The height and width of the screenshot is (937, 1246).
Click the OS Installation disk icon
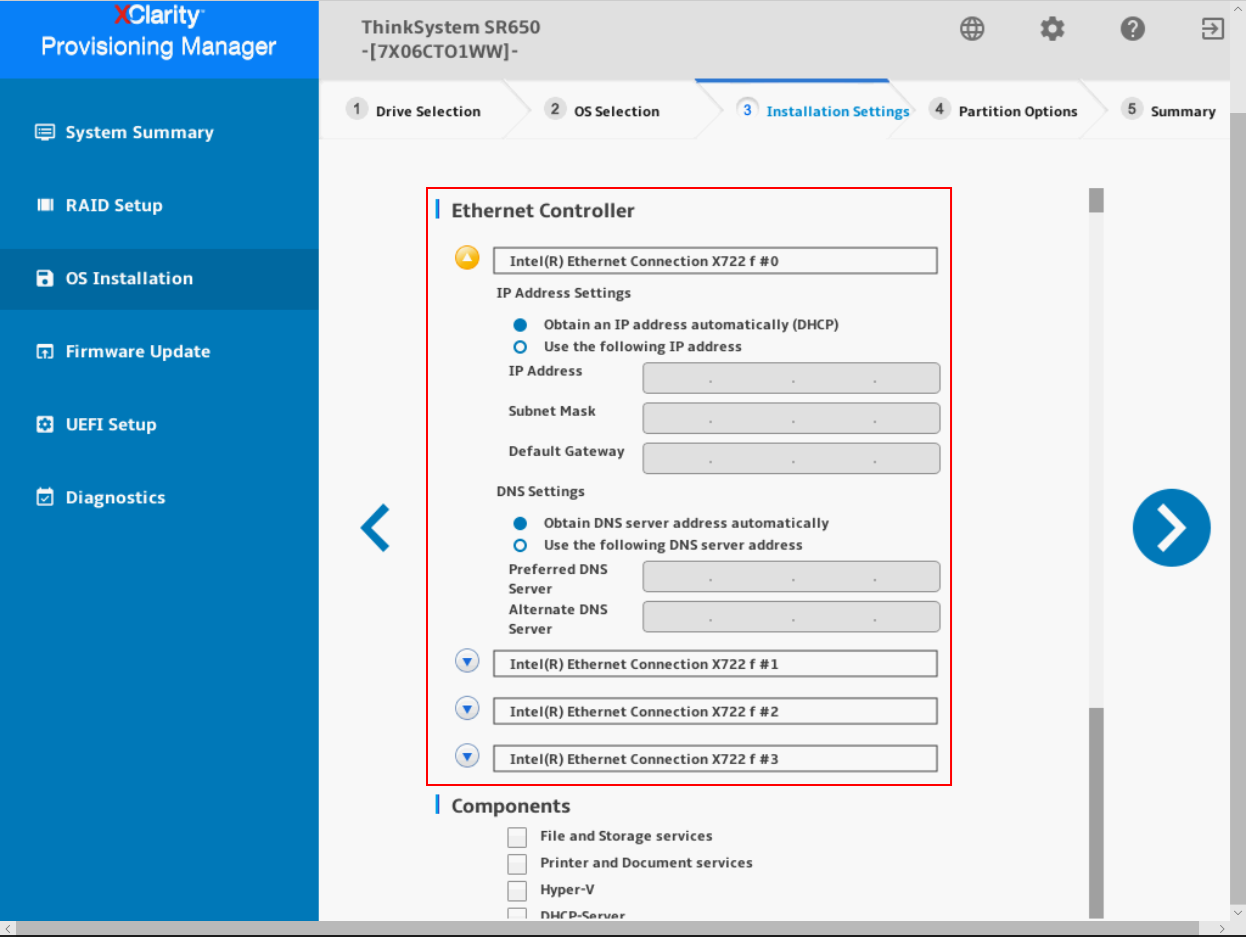[44, 278]
